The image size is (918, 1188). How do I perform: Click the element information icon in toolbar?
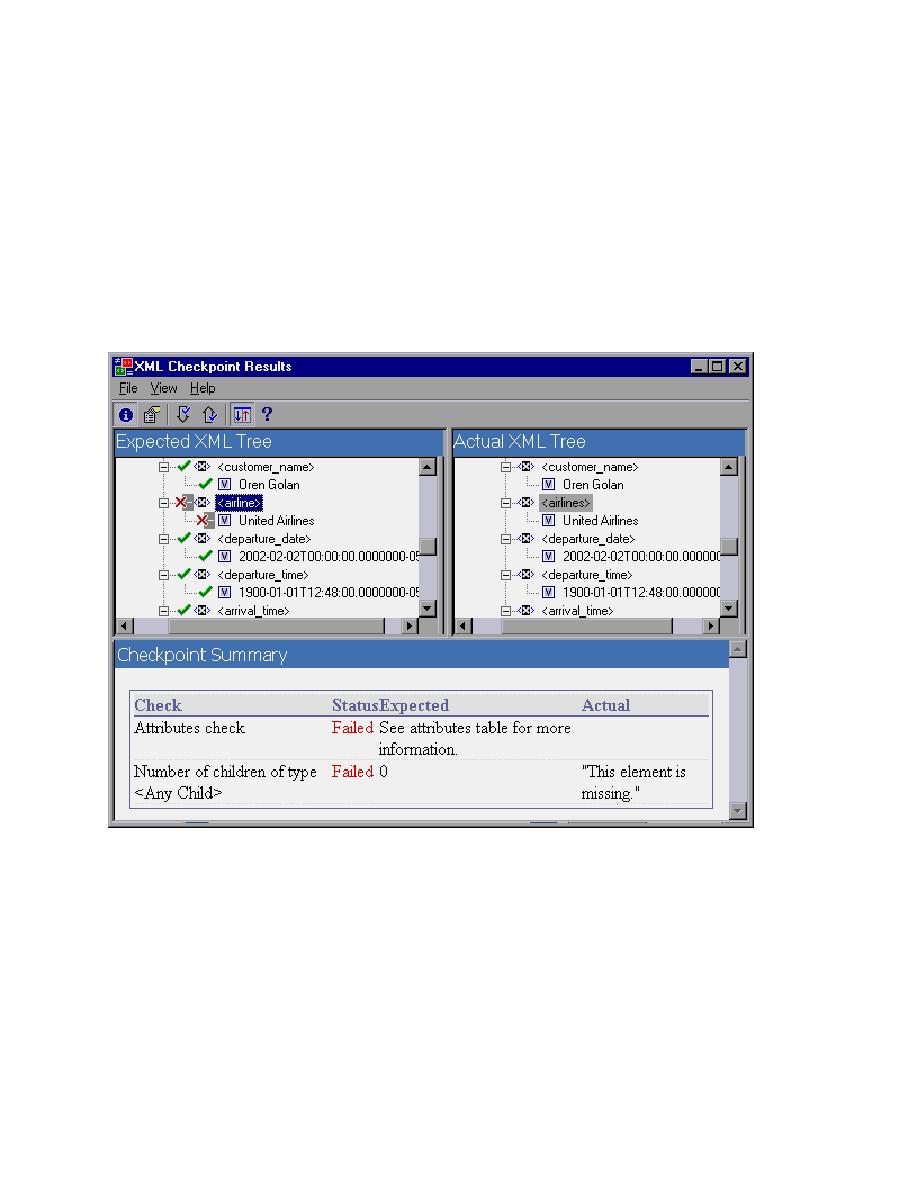click(125, 414)
